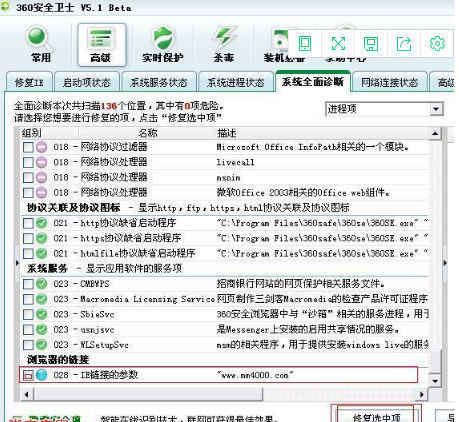
Task: Click the green check icon for usnjsvc
Action: [x=42, y=329]
